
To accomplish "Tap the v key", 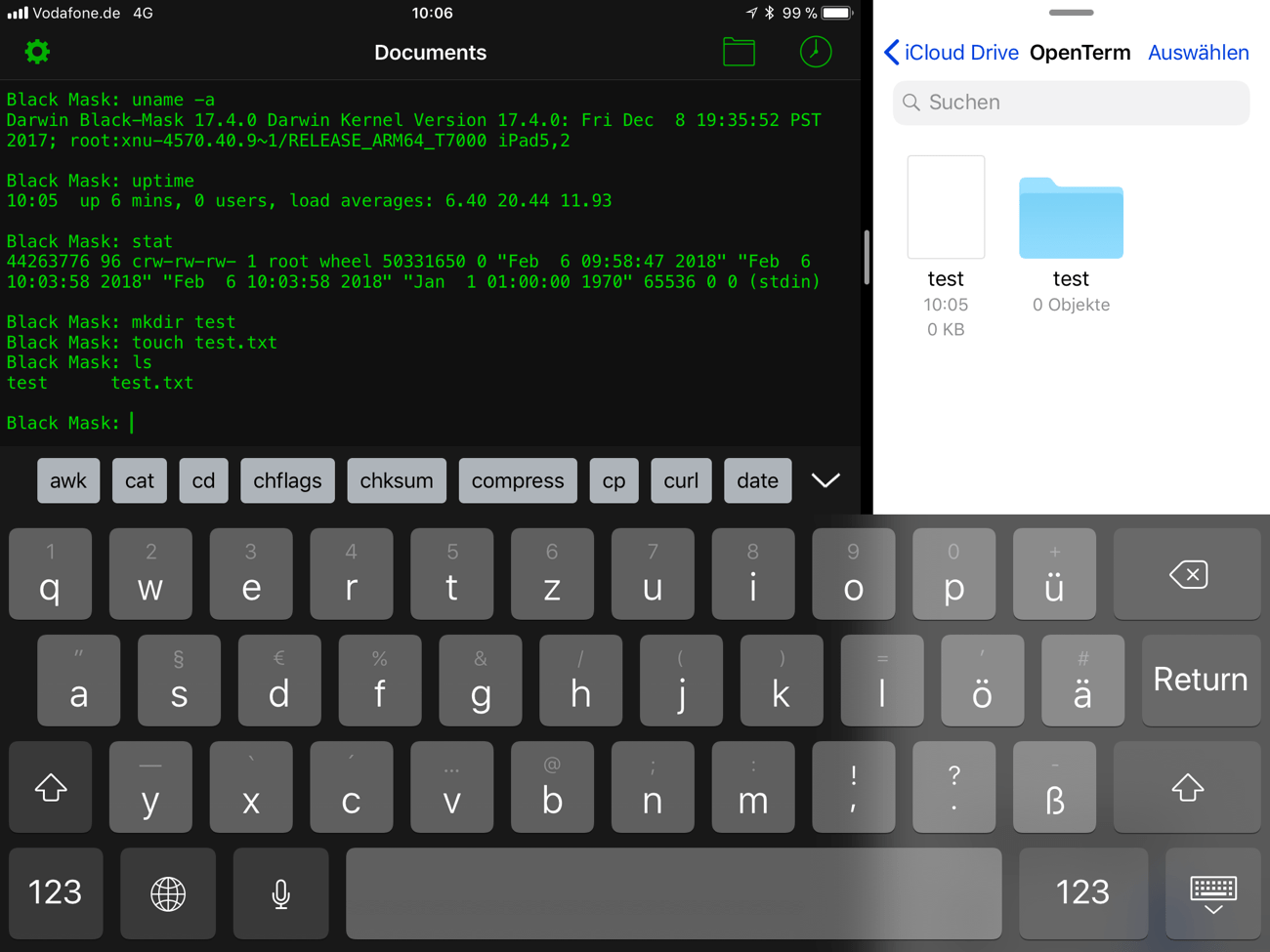I will pyautogui.click(x=452, y=787).
